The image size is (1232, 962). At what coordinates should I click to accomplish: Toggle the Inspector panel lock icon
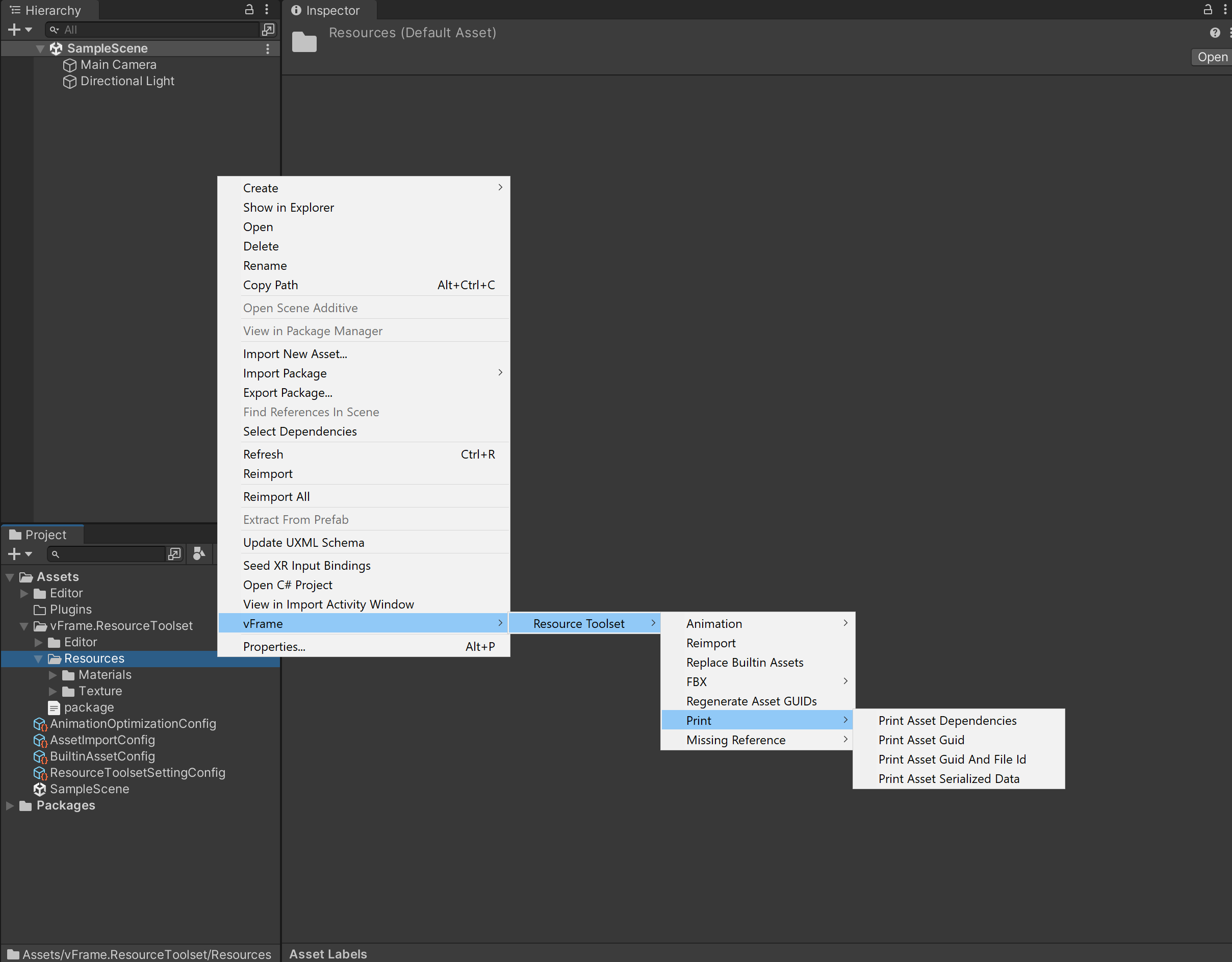(1208, 10)
